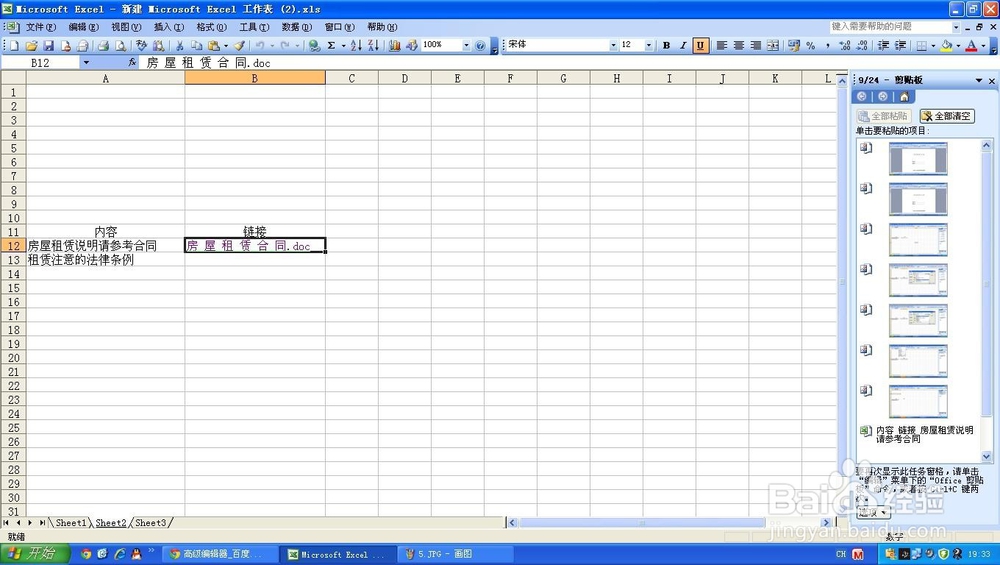This screenshot has width=1000, height=565.
Task: Open the 格式(O) menu
Action: tap(212, 27)
